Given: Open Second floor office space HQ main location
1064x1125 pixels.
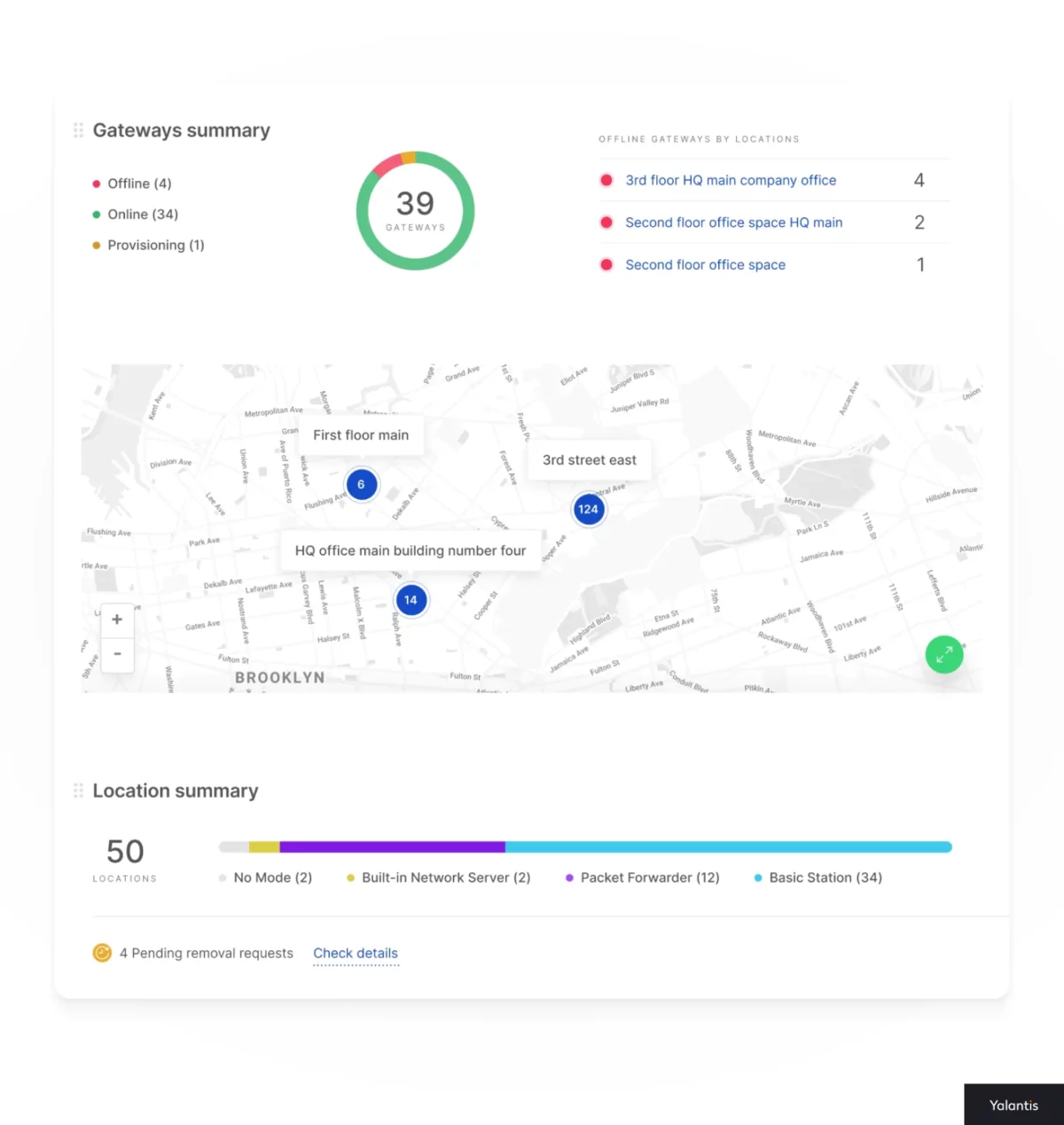Looking at the screenshot, I should [734, 223].
